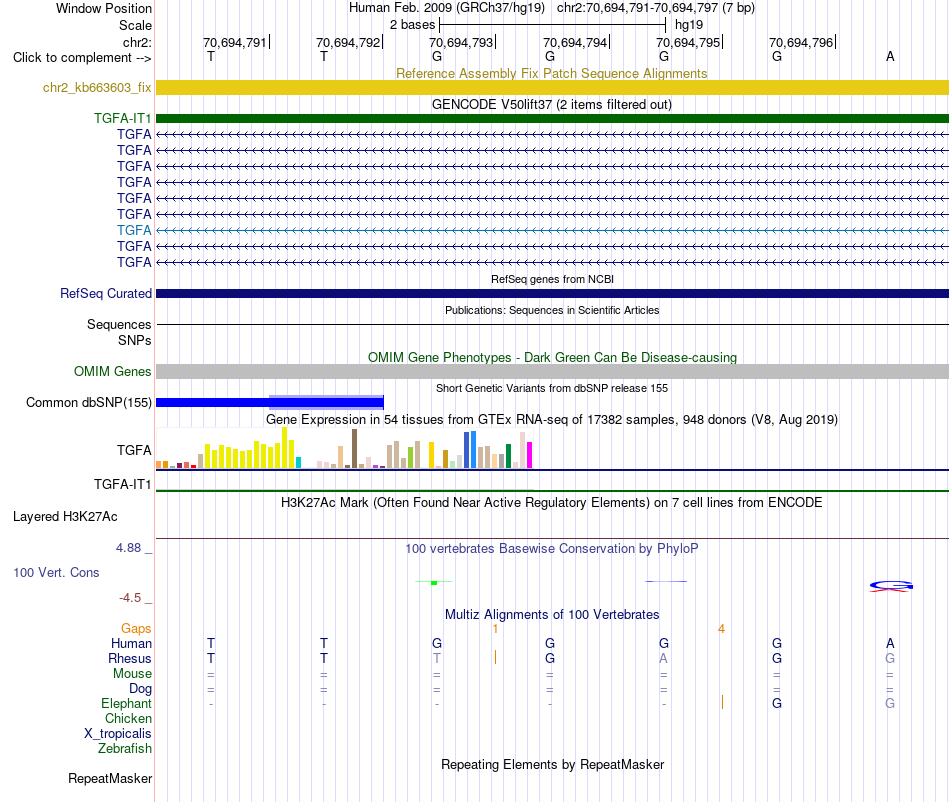The width and height of the screenshot is (950, 802).
Task: Click the '100 Vert. Cons' label
Action: pos(56,572)
